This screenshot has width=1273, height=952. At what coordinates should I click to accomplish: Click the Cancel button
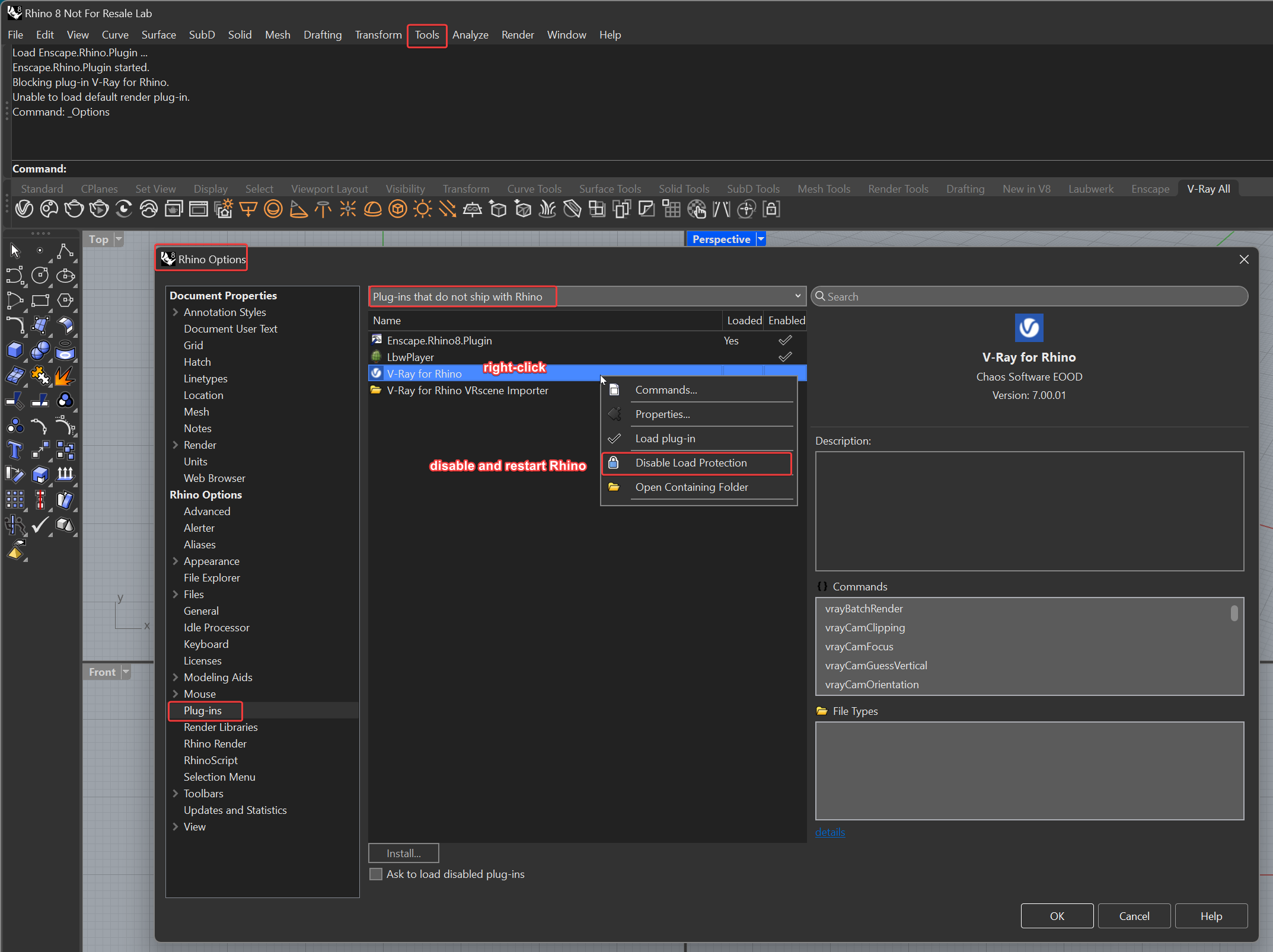click(1134, 916)
